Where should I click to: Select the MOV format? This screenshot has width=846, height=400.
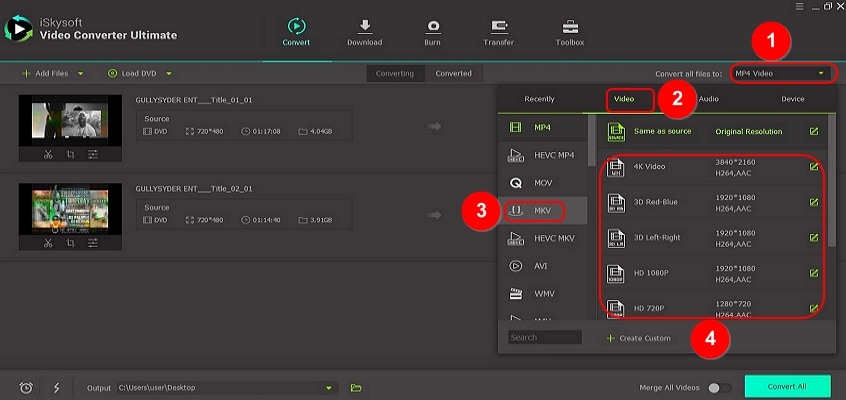tap(542, 183)
